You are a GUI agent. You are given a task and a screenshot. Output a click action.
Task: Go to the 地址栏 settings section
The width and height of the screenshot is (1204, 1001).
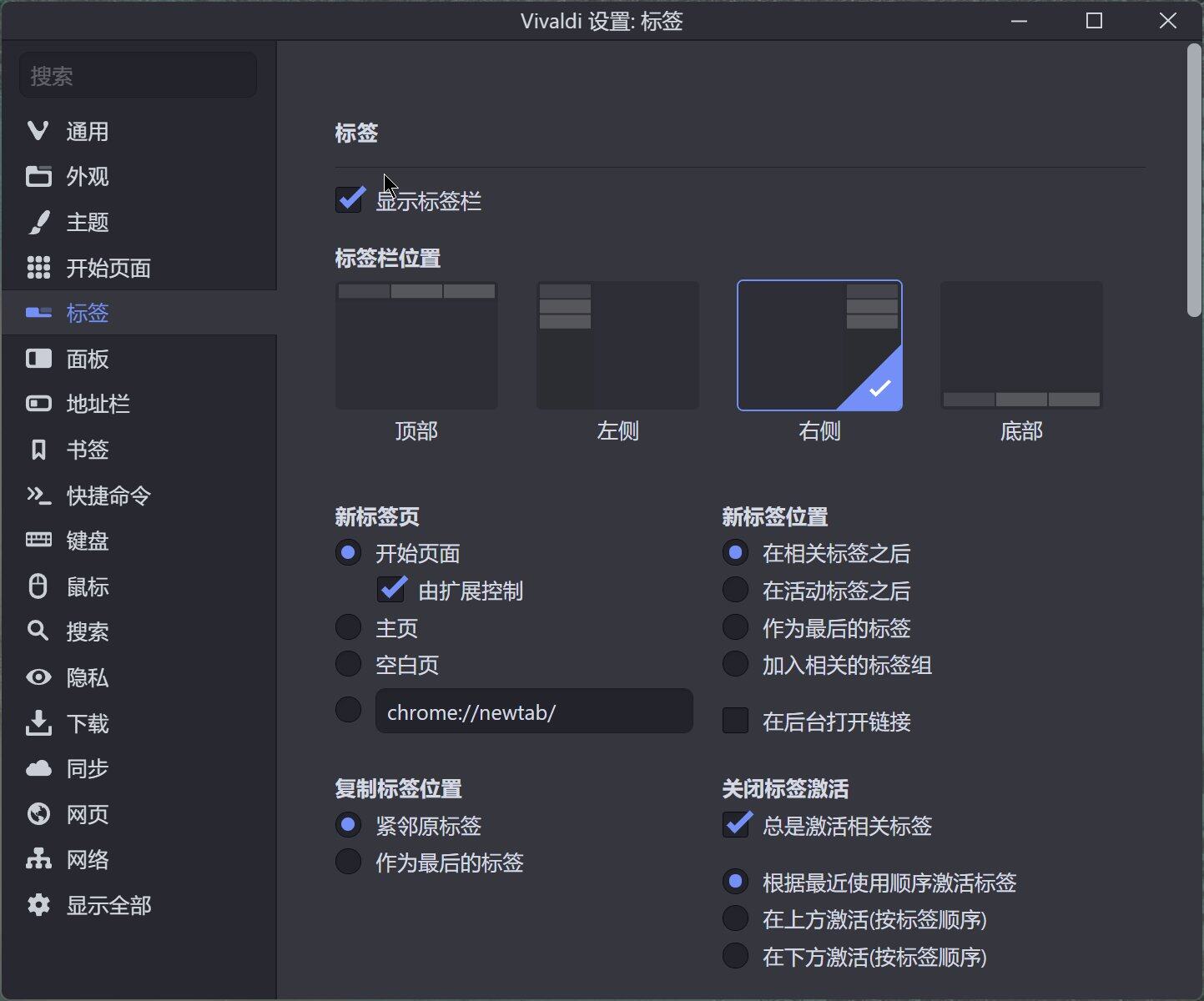[139, 404]
